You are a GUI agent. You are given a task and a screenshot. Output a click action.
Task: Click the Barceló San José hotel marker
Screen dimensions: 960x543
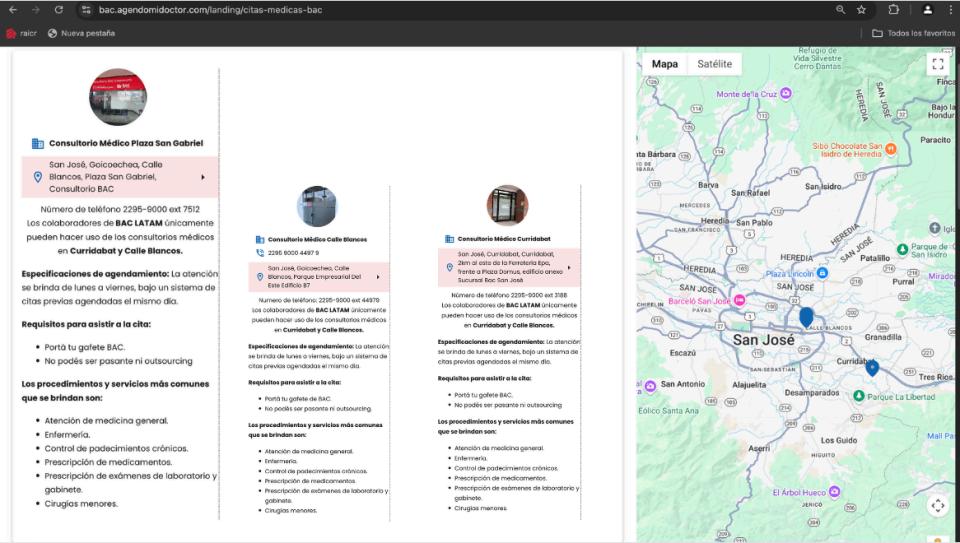[x=740, y=300]
